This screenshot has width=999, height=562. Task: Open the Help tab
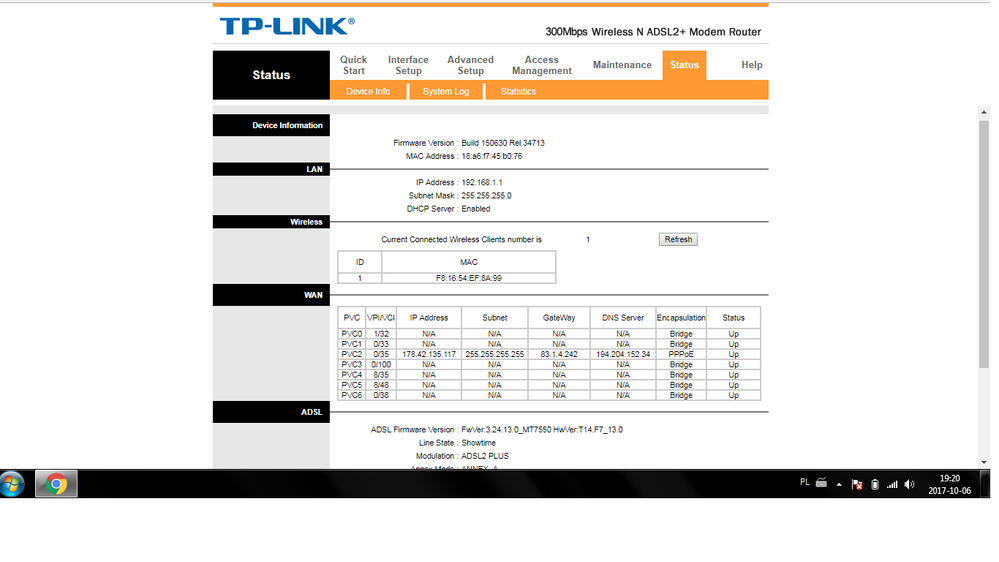tap(752, 65)
